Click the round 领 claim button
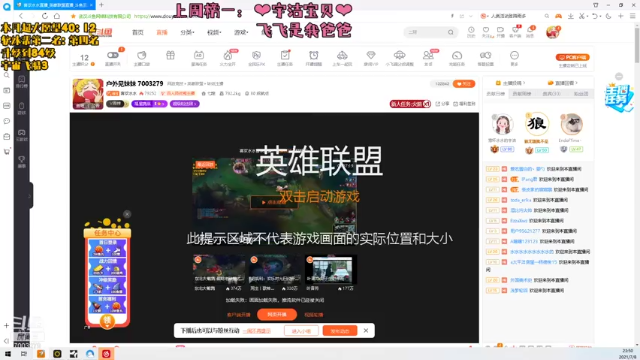Image resolution: width=640 pixels, height=360 pixels. 107,321
